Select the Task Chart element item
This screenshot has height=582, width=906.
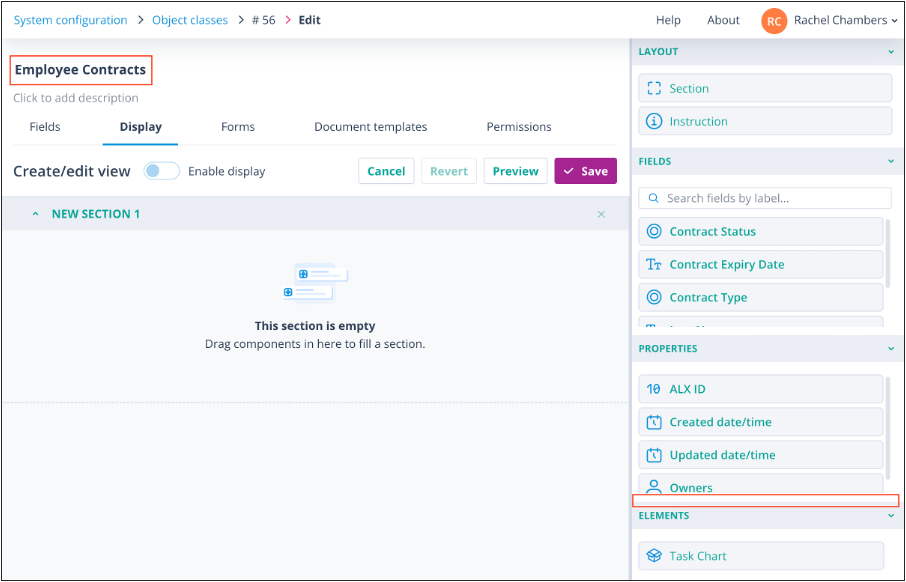pyautogui.click(x=760, y=555)
